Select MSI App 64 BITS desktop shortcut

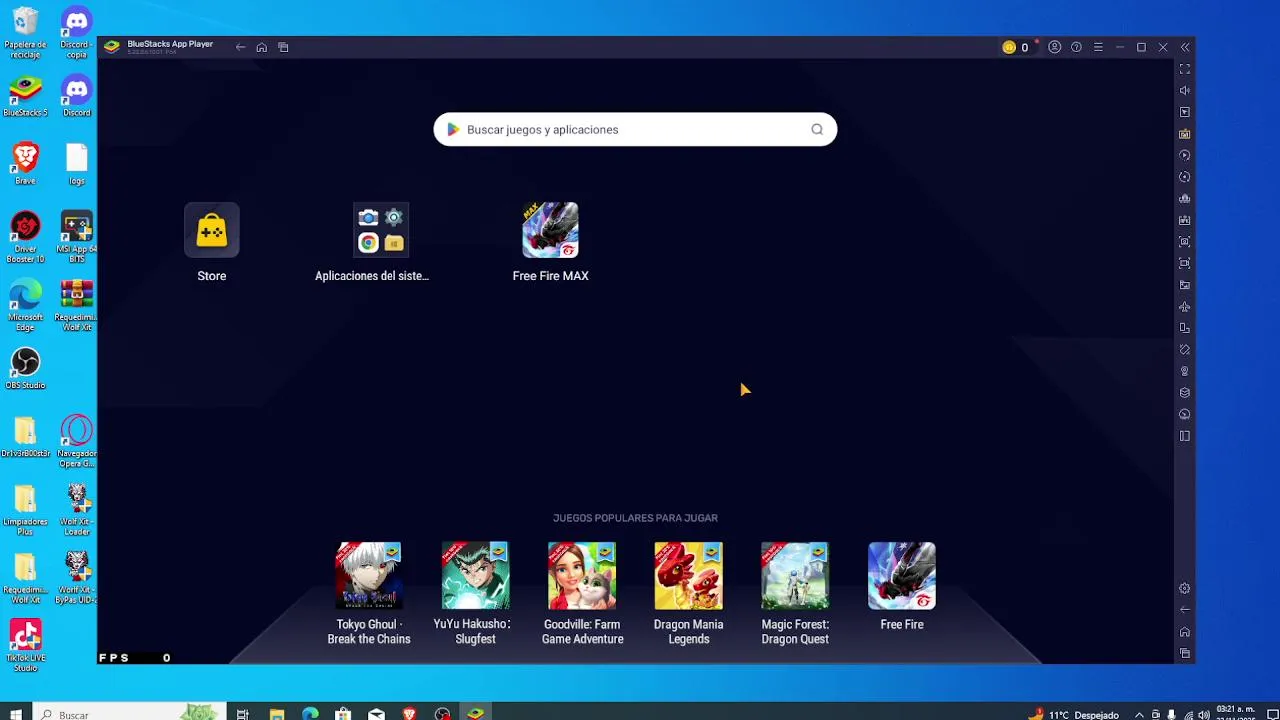(77, 237)
